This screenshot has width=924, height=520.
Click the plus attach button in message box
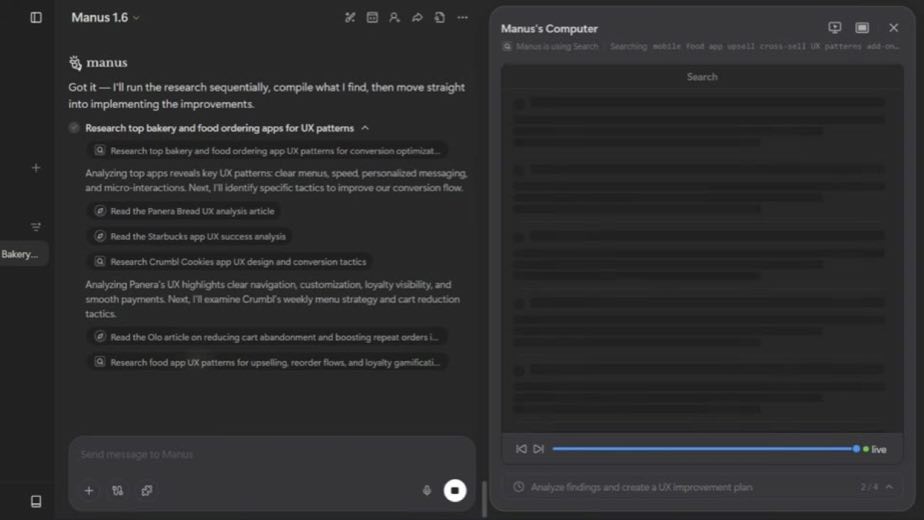point(89,491)
